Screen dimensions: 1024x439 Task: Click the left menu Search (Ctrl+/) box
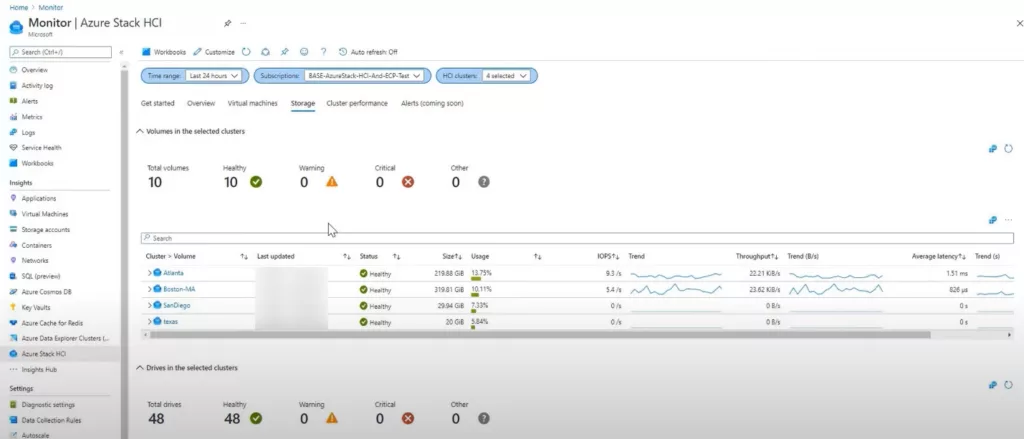click(x=60, y=52)
